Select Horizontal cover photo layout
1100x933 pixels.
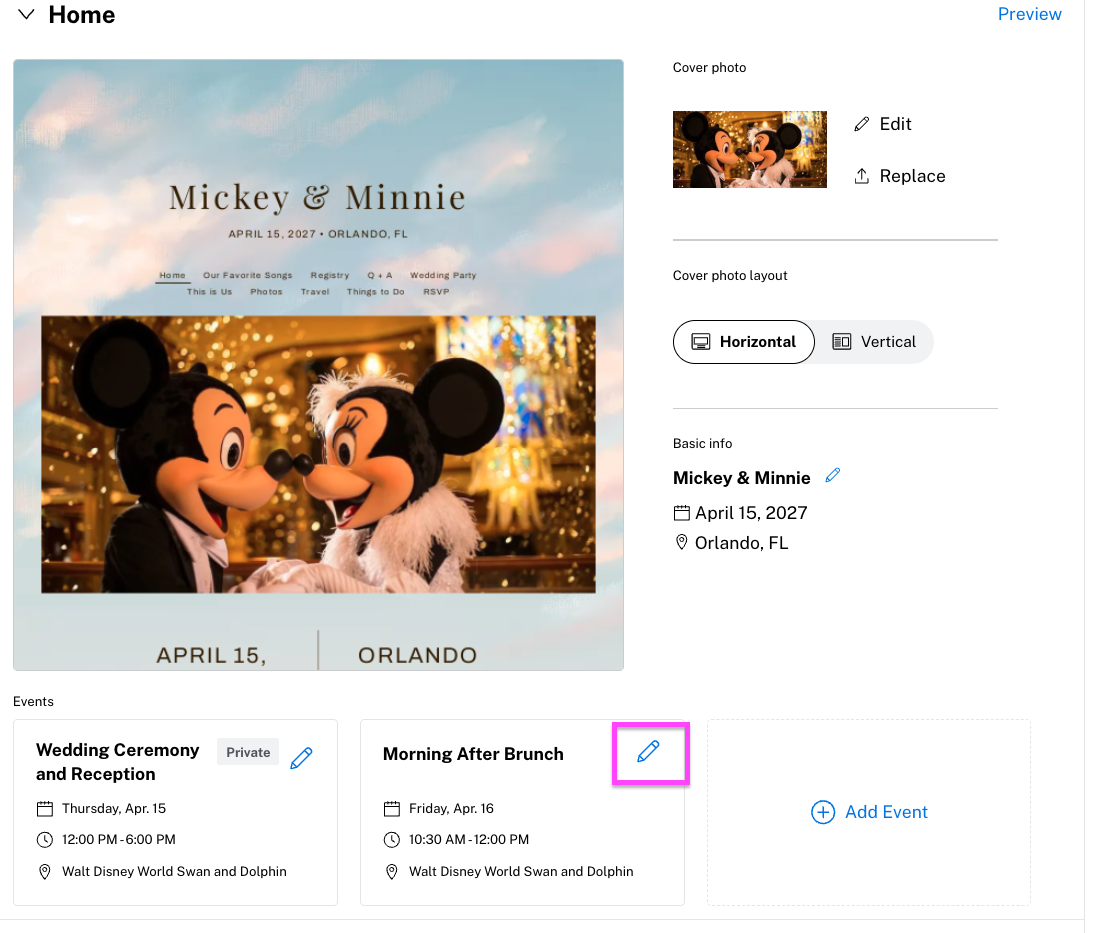click(743, 342)
